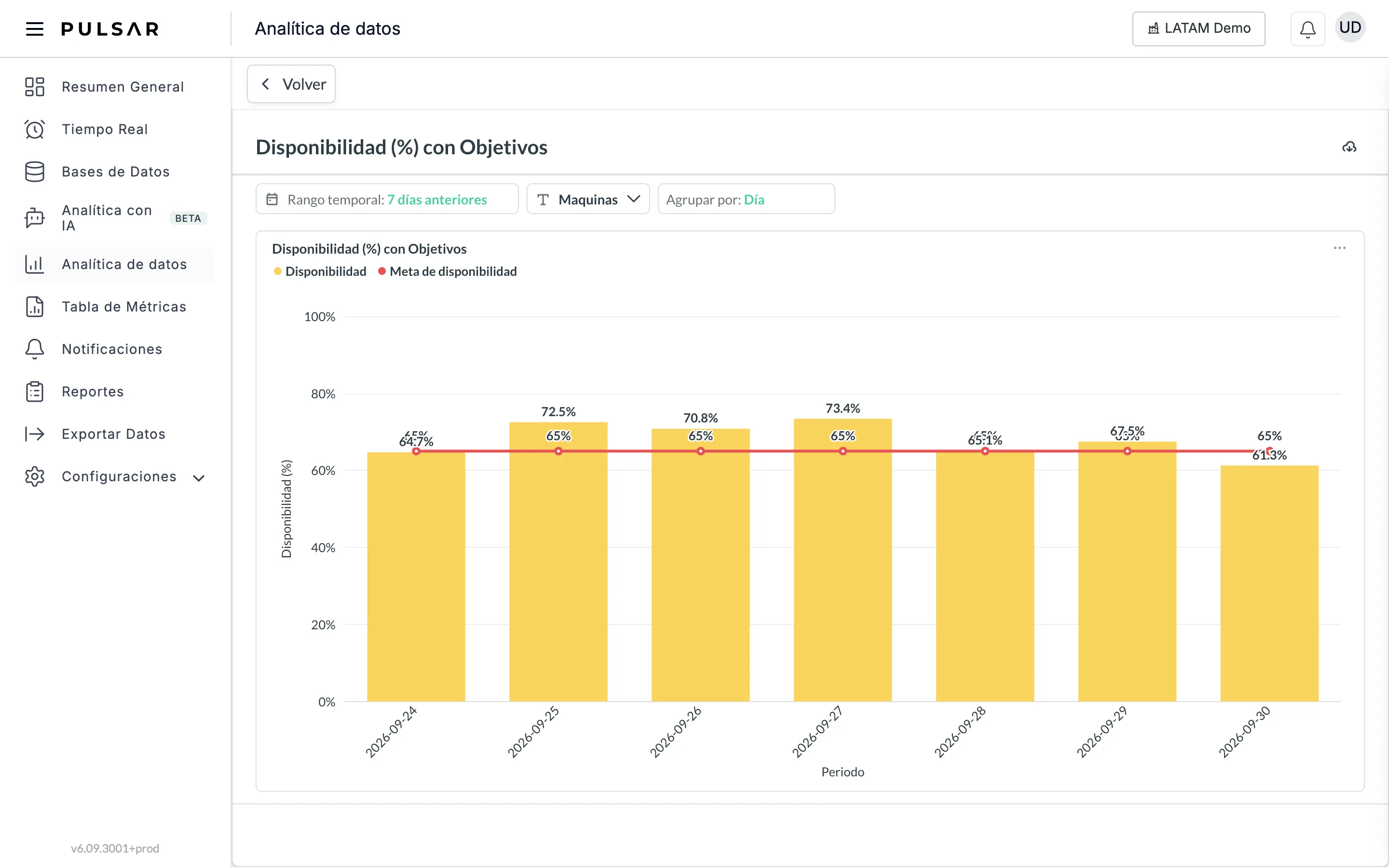Viewport: 1389px width, 868px height.
Task: Click the 73.4% bar label
Action: [x=843, y=408]
